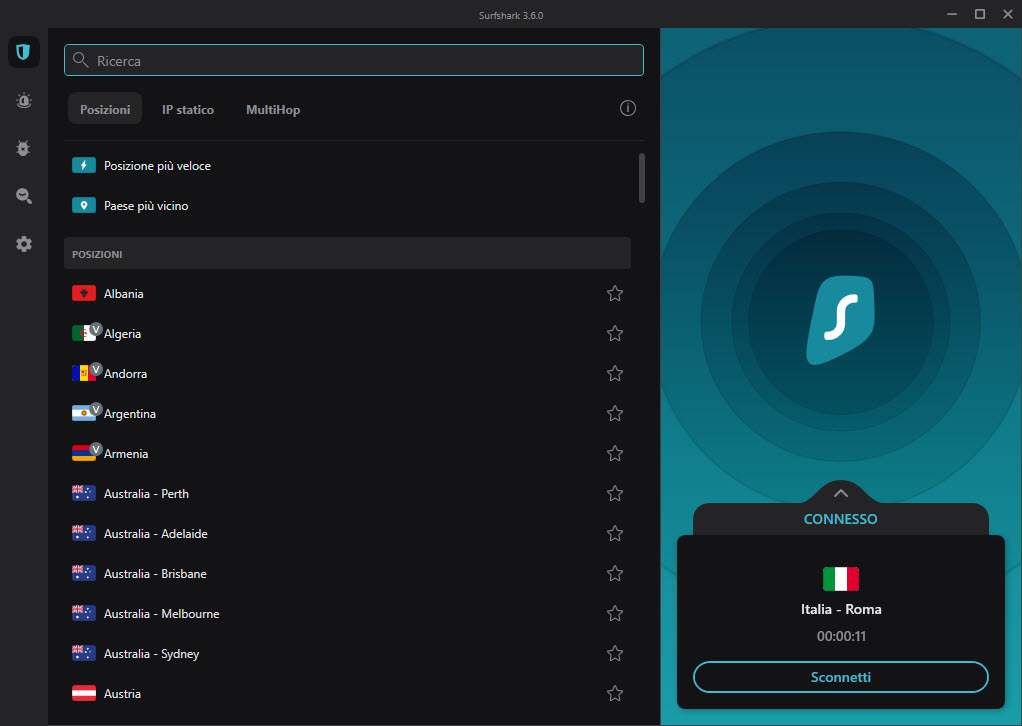Maximize the Surfshark window

pos(980,14)
